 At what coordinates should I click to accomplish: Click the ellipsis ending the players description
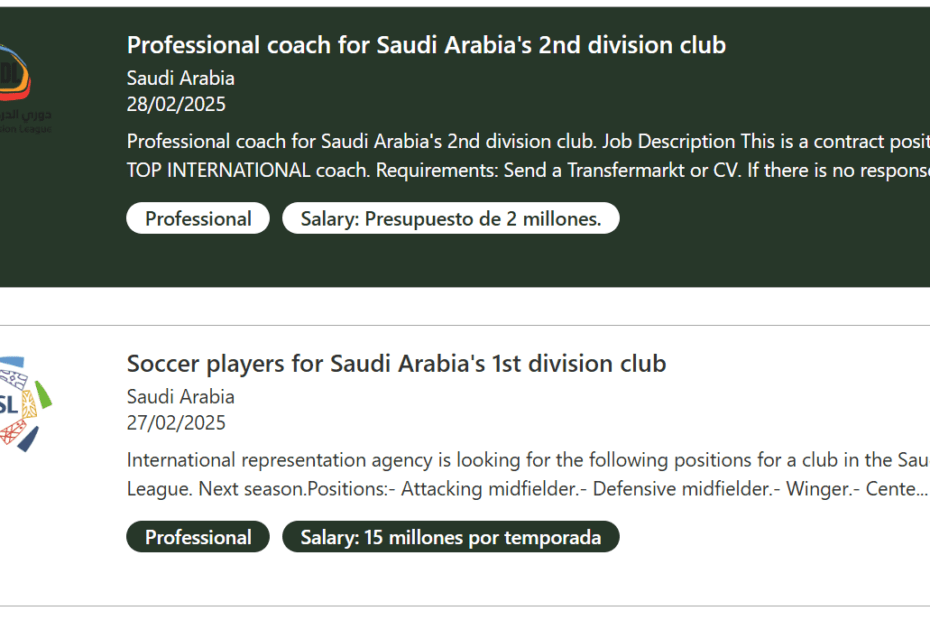point(918,490)
